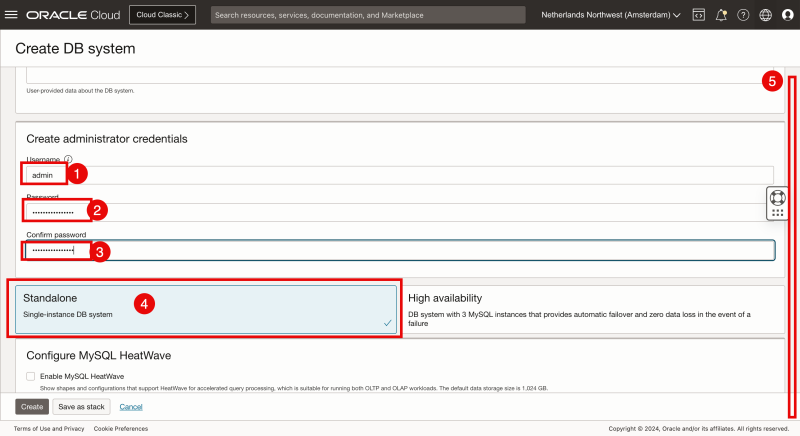The image size is (800, 436).
Task: Expand the Netherlands Northwest region dropdown
Action: (611, 15)
